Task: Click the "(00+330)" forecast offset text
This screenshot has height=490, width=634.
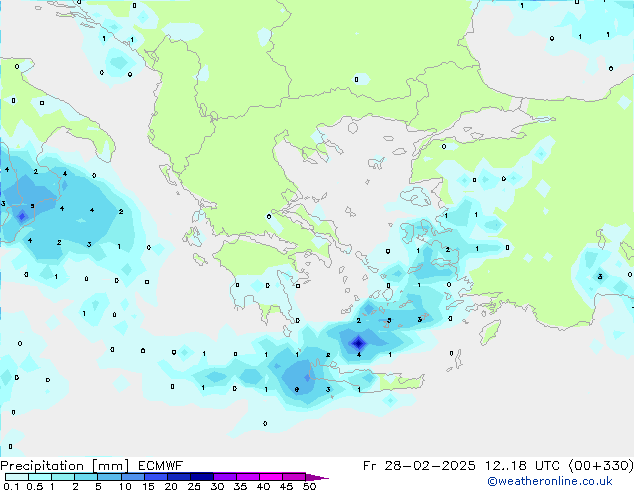Action: pyautogui.click(x=601, y=466)
